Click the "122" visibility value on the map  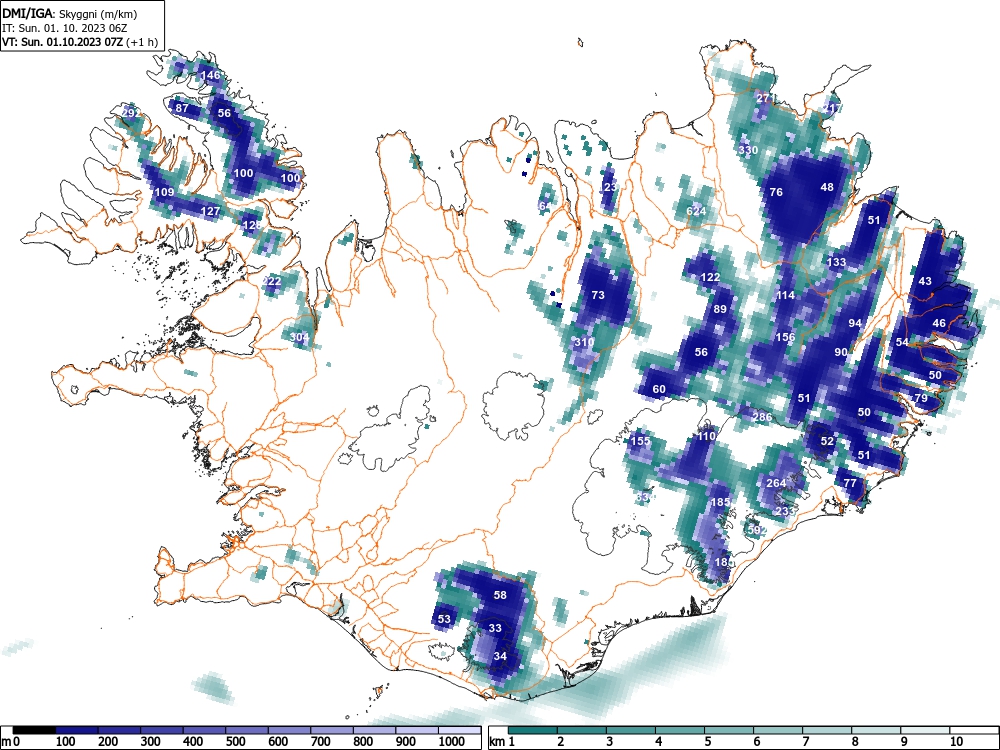click(710, 277)
